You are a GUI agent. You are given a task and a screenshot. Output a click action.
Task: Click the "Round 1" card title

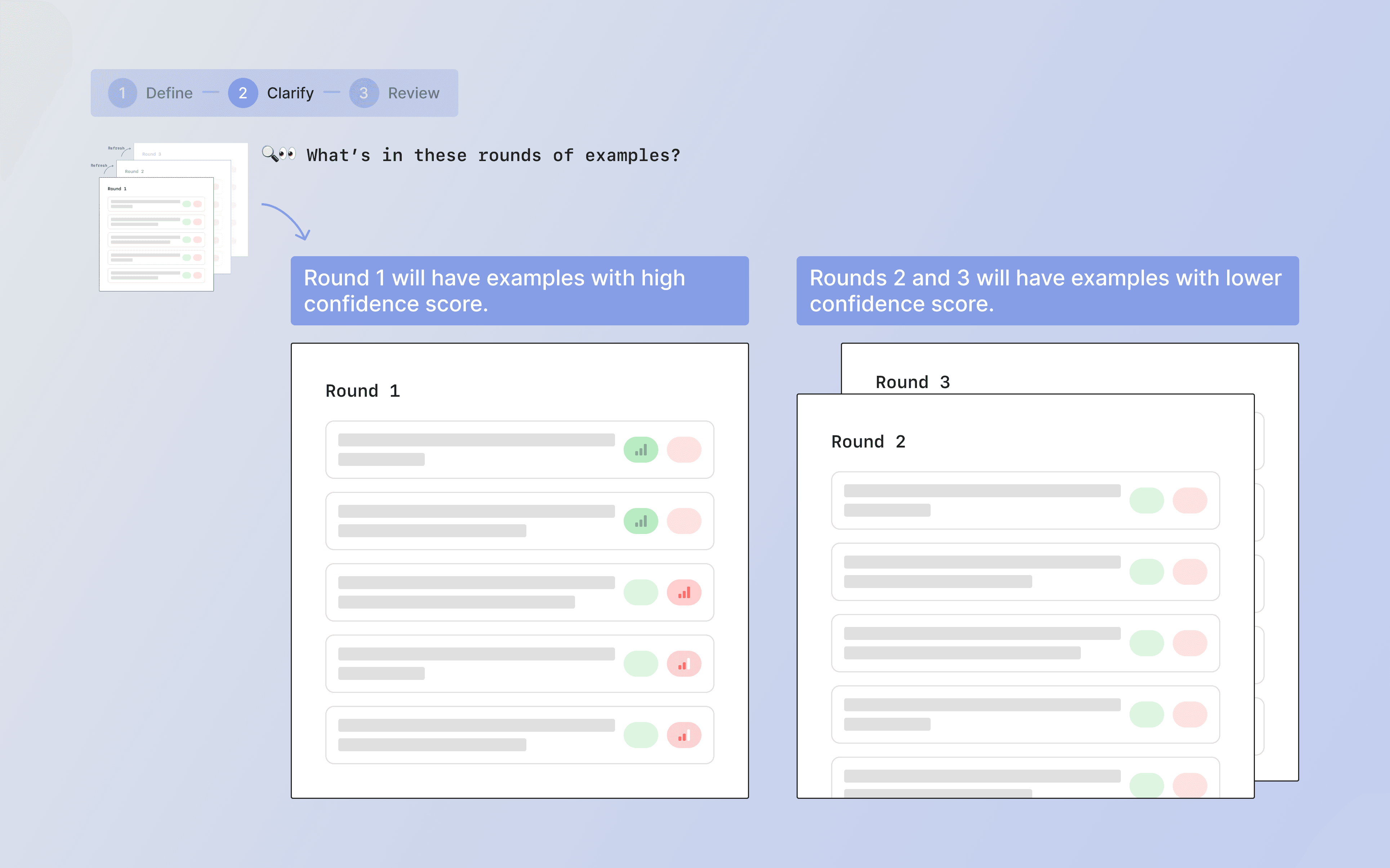[362, 391]
